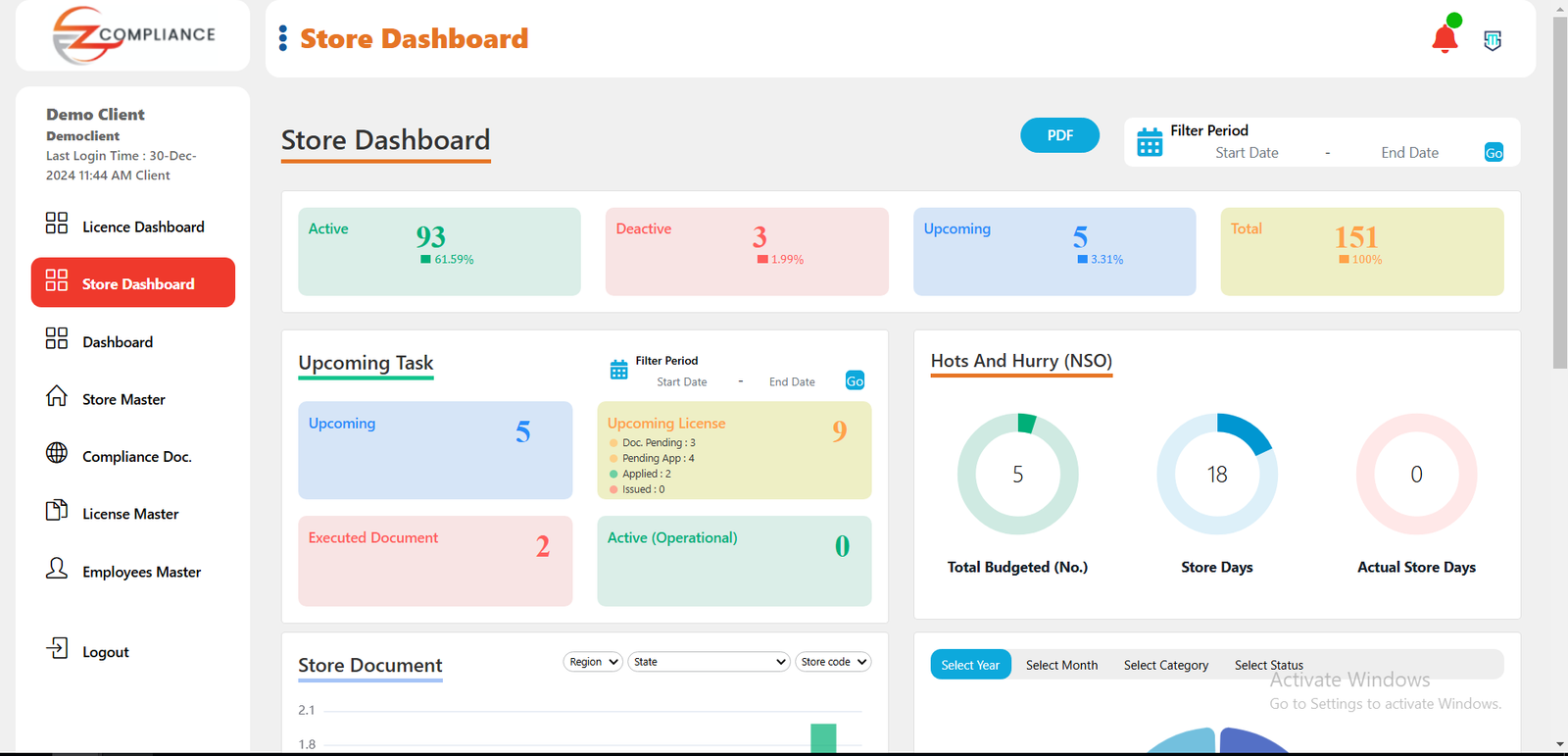
Task: Click the Executed Document card
Action: tap(435, 561)
